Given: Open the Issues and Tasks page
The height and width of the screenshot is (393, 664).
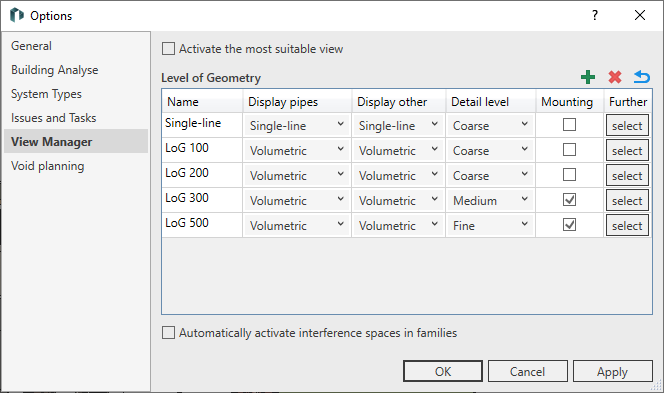Looking at the screenshot, I should 76,118.
